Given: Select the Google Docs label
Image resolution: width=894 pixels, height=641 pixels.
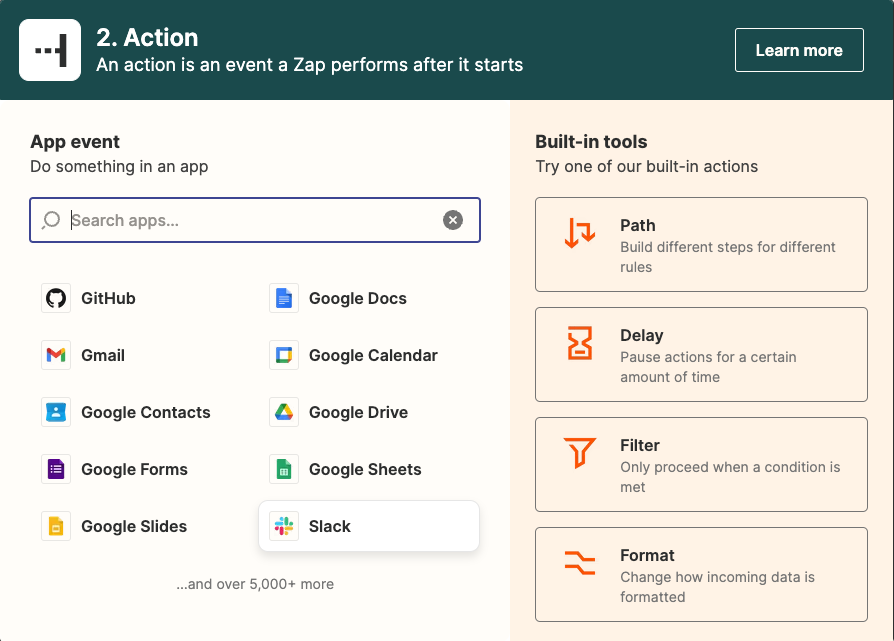Looking at the screenshot, I should tap(358, 298).
